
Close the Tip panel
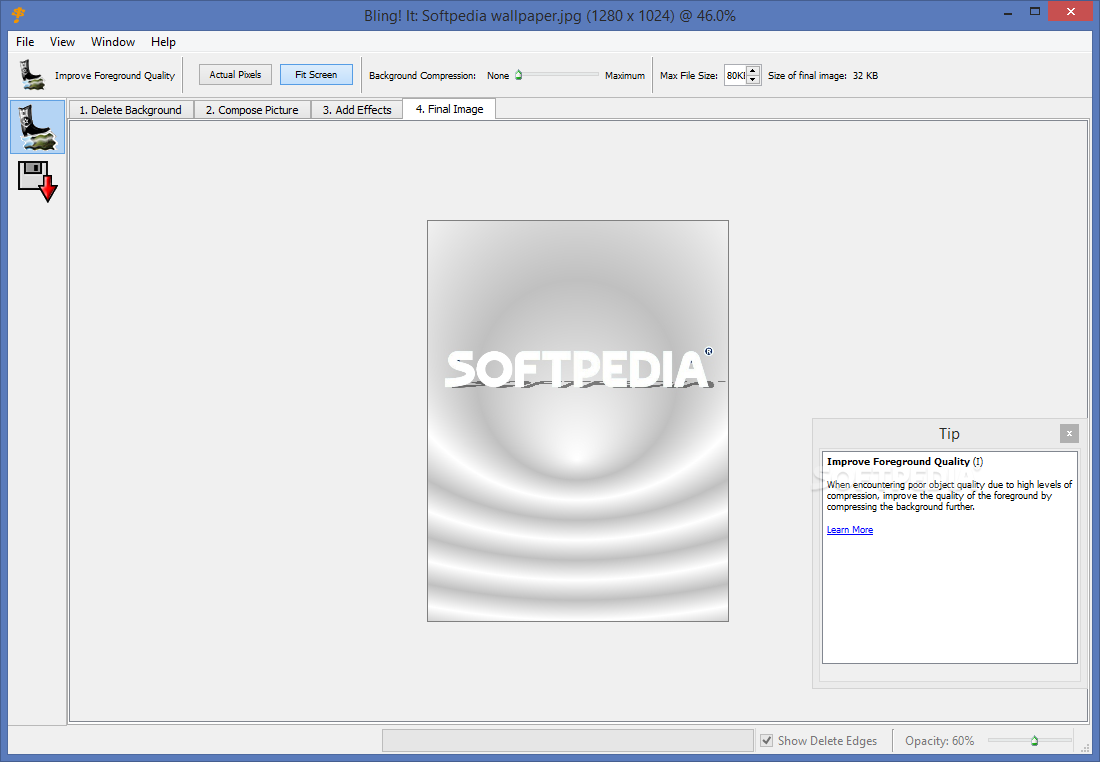pos(1068,434)
